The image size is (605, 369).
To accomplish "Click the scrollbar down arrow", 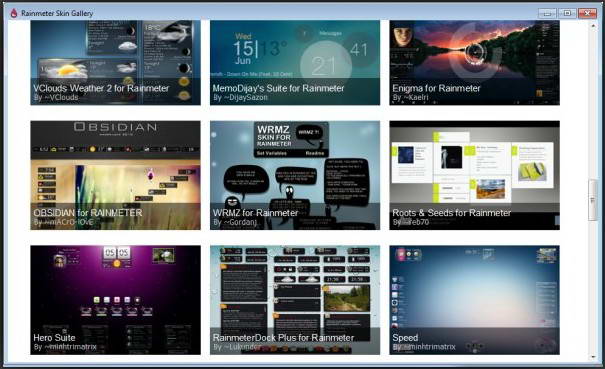I will (593, 357).
